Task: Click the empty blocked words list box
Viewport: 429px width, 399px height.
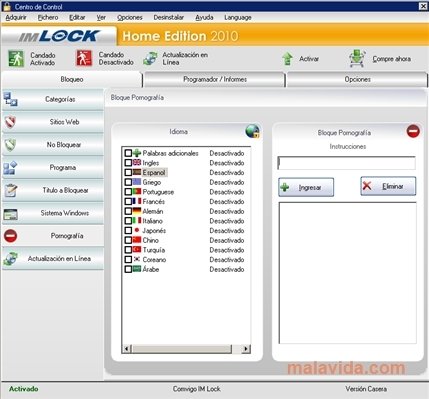Action: click(348, 273)
